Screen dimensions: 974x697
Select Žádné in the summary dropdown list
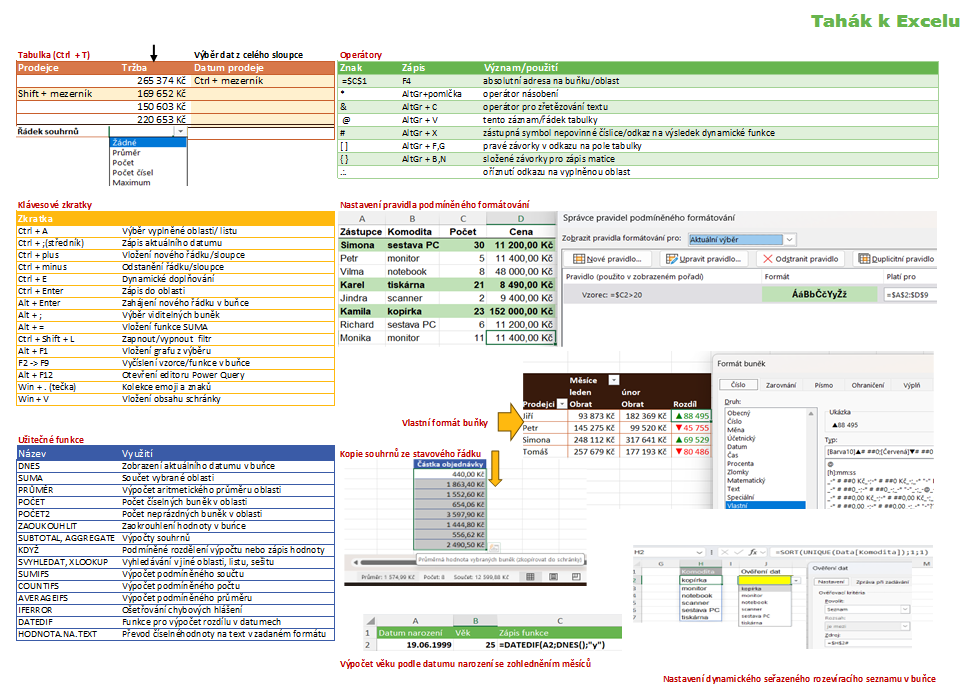[x=148, y=142]
